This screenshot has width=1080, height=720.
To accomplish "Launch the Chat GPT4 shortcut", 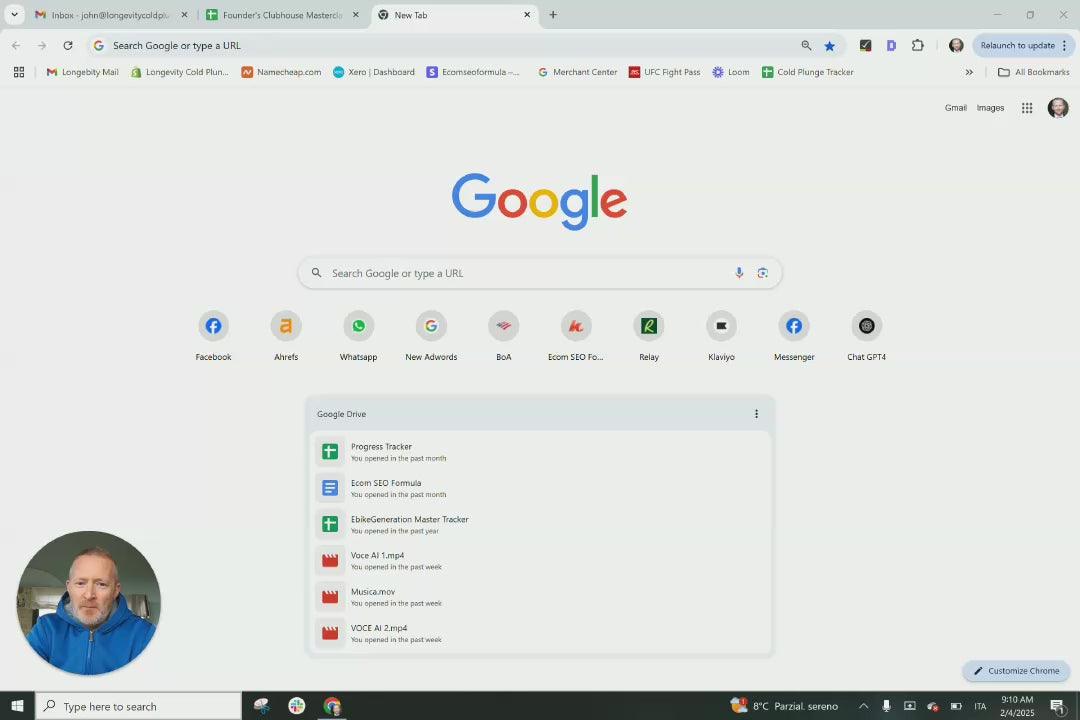I will click(x=866, y=326).
